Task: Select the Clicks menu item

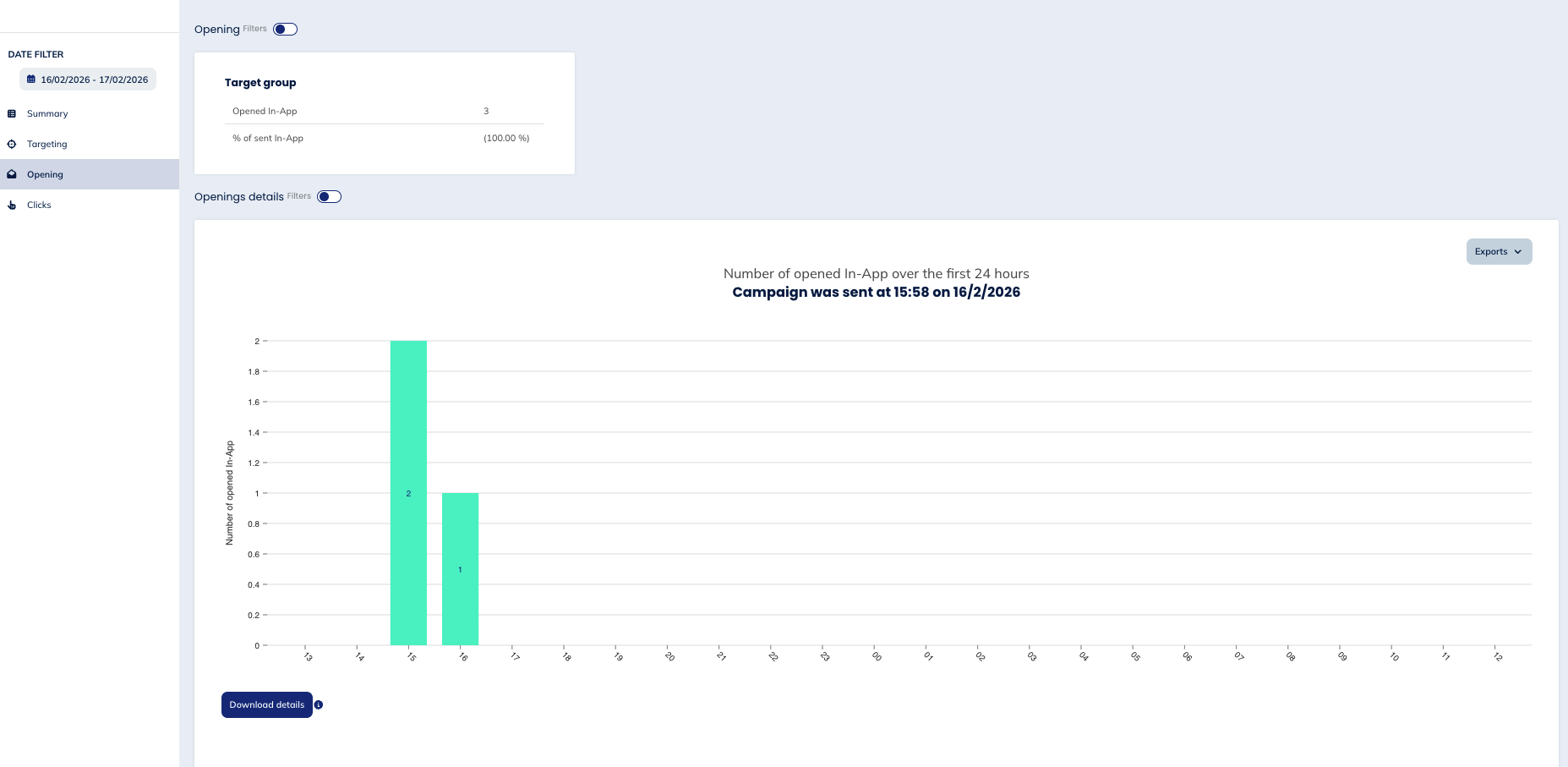Action: pyautogui.click(x=39, y=205)
